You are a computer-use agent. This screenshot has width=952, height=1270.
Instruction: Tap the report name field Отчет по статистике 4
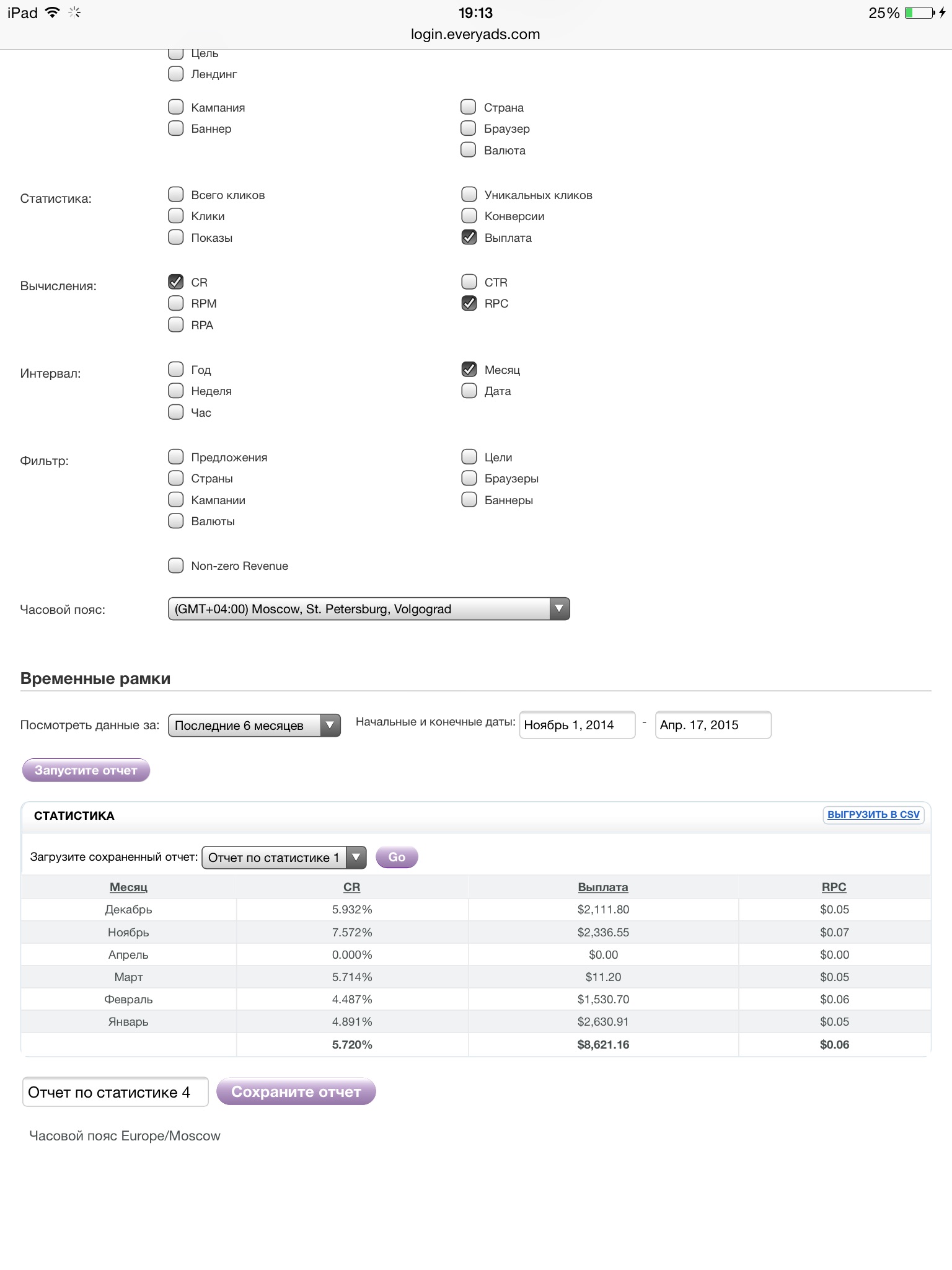click(115, 1092)
